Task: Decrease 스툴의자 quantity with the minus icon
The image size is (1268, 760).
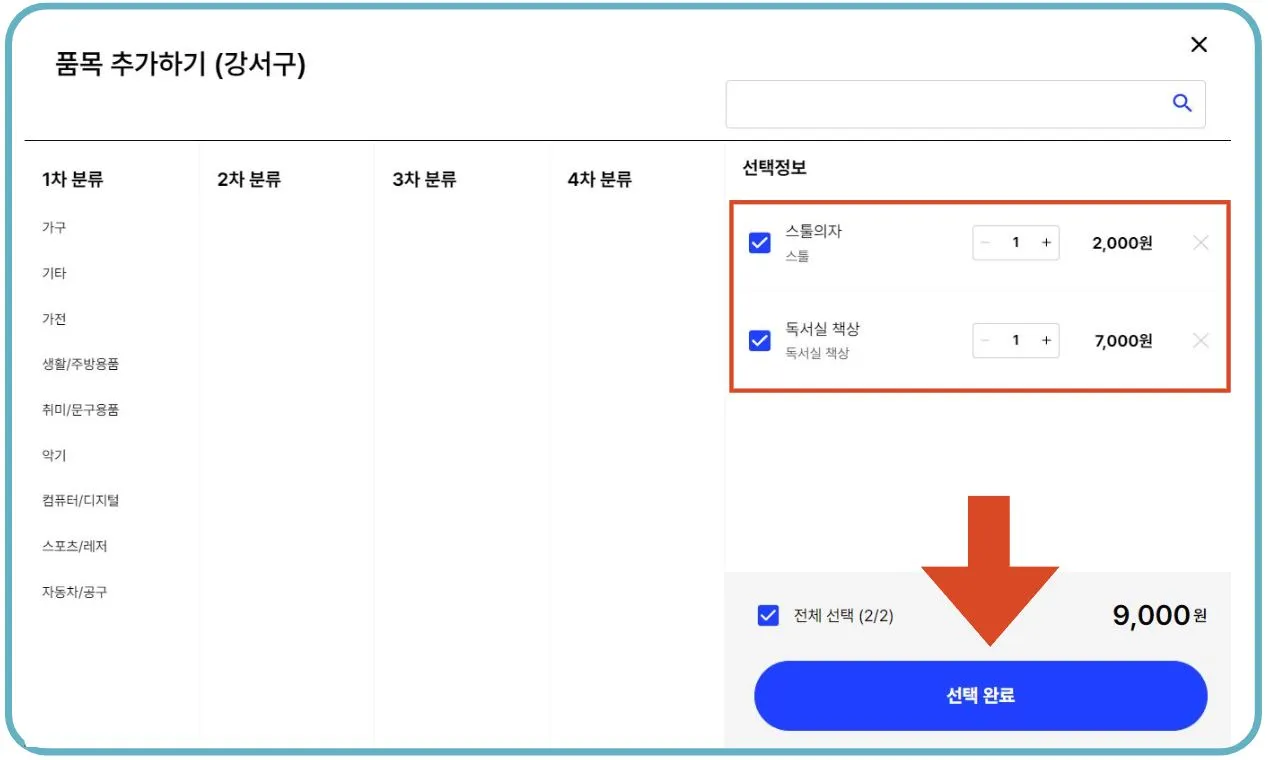Action: (x=986, y=242)
